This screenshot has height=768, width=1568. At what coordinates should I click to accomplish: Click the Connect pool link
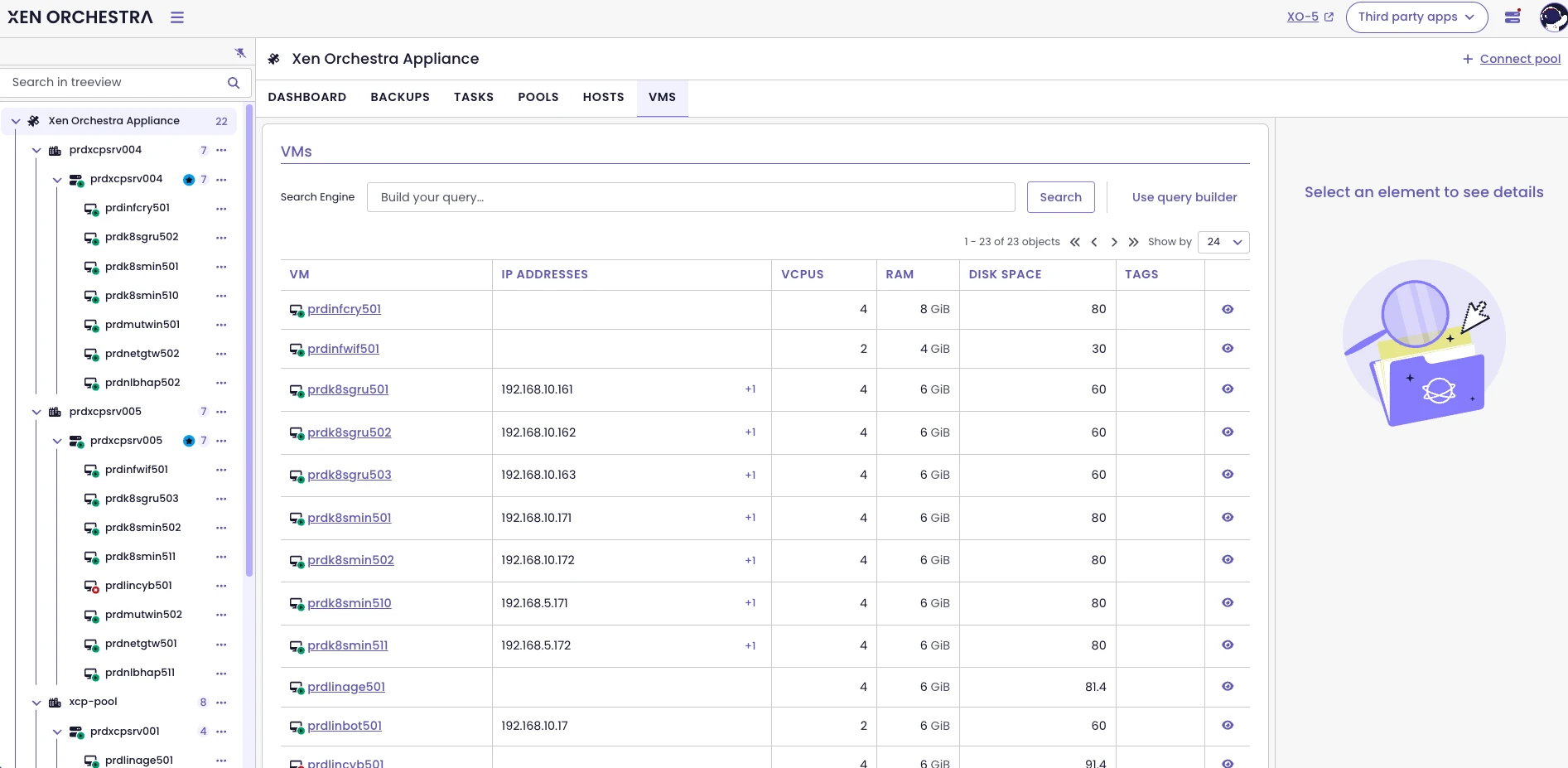coord(1520,59)
